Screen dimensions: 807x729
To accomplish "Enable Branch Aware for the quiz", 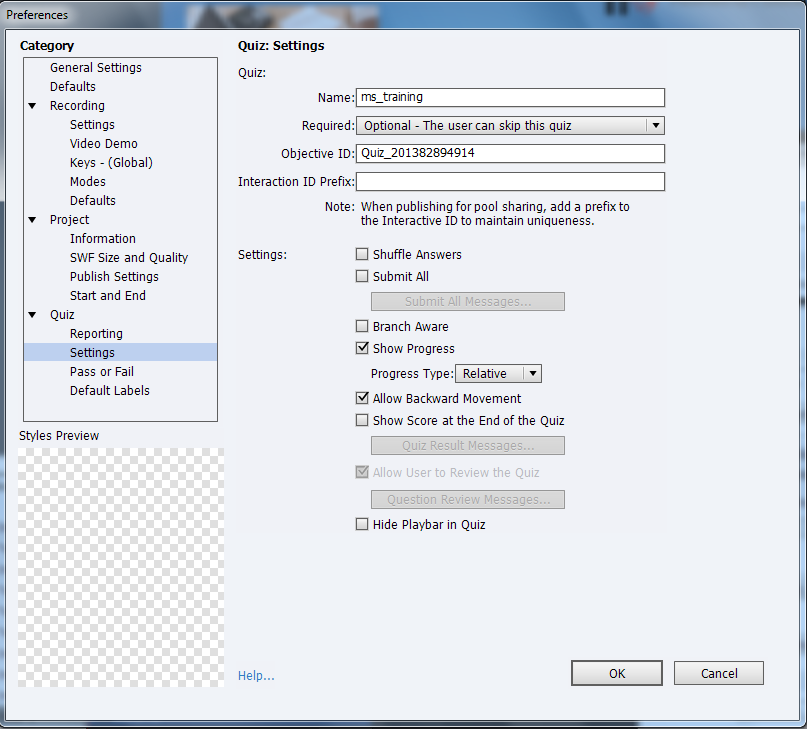I will (x=362, y=326).
